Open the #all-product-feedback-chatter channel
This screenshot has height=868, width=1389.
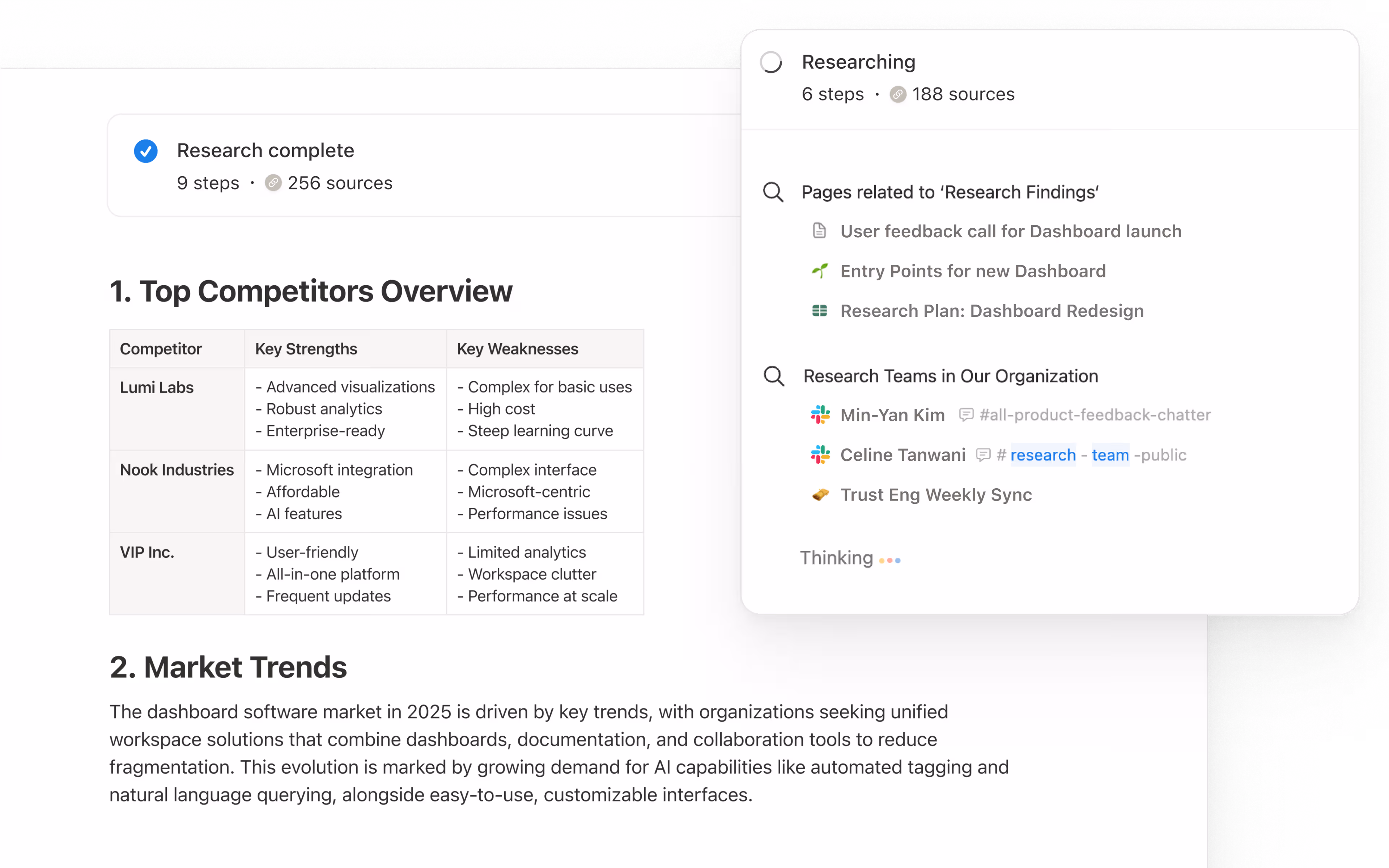point(1094,414)
